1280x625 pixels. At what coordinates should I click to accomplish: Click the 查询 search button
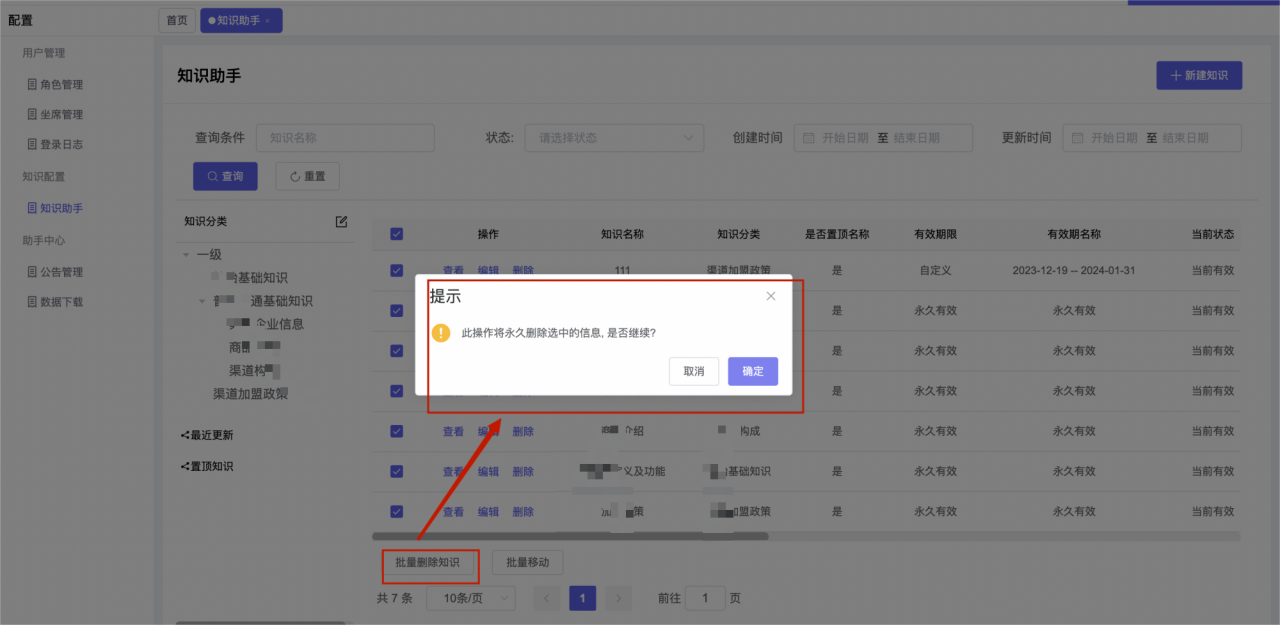pyautogui.click(x=225, y=176)
